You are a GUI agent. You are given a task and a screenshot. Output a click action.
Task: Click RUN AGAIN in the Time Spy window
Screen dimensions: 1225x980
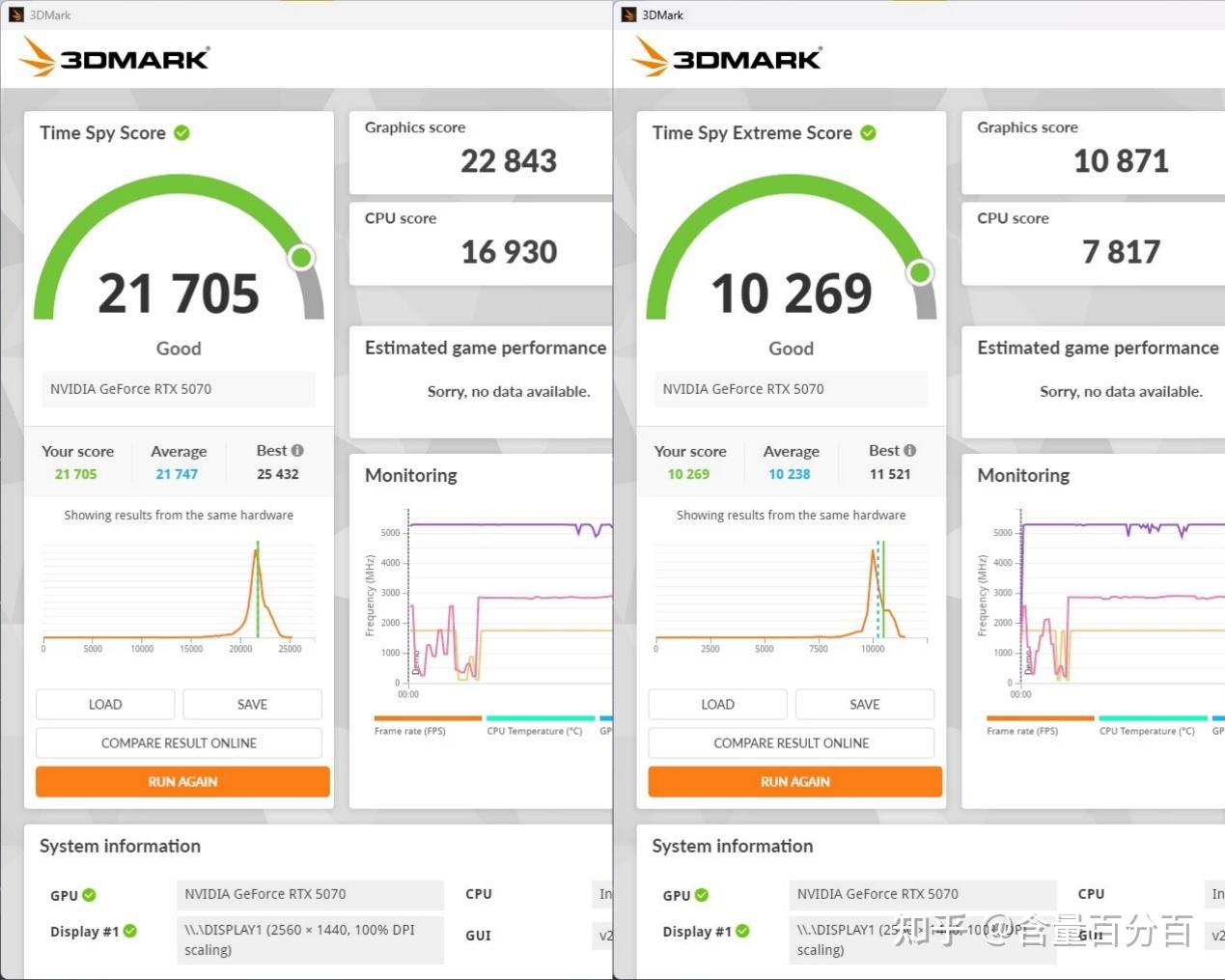pos(182,781)
